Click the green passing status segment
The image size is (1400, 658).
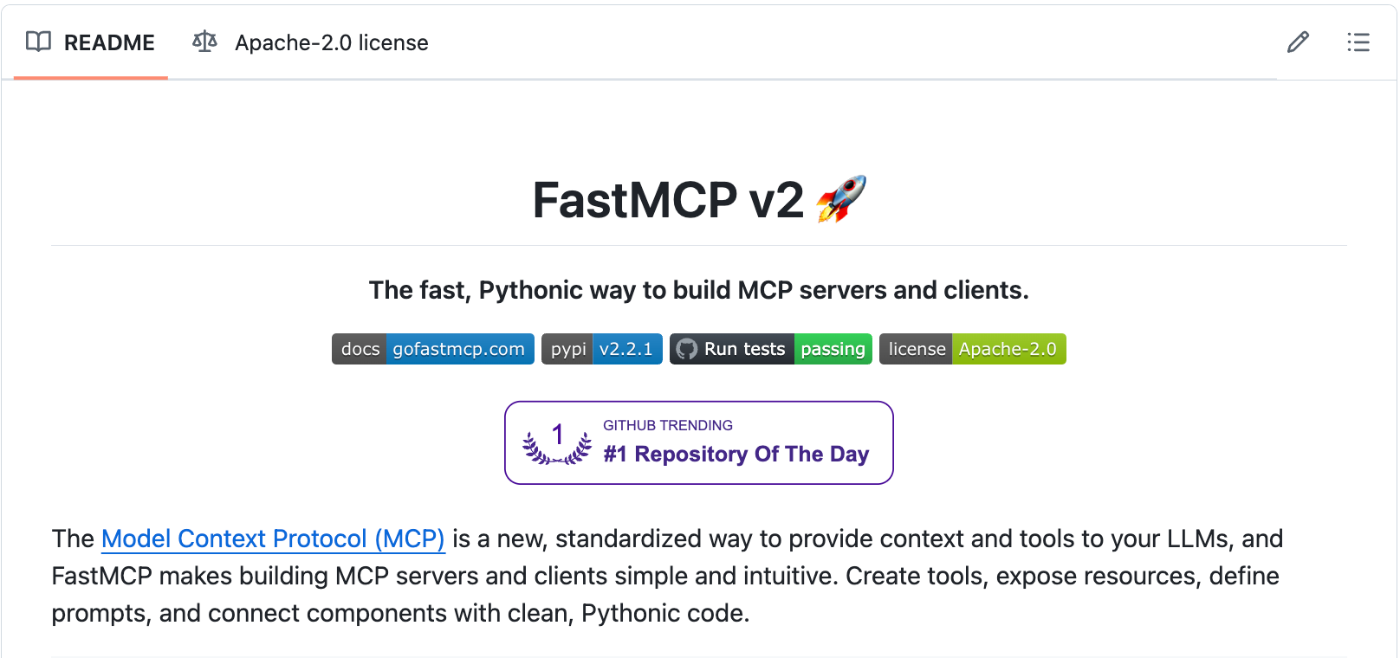click(833, 349)
